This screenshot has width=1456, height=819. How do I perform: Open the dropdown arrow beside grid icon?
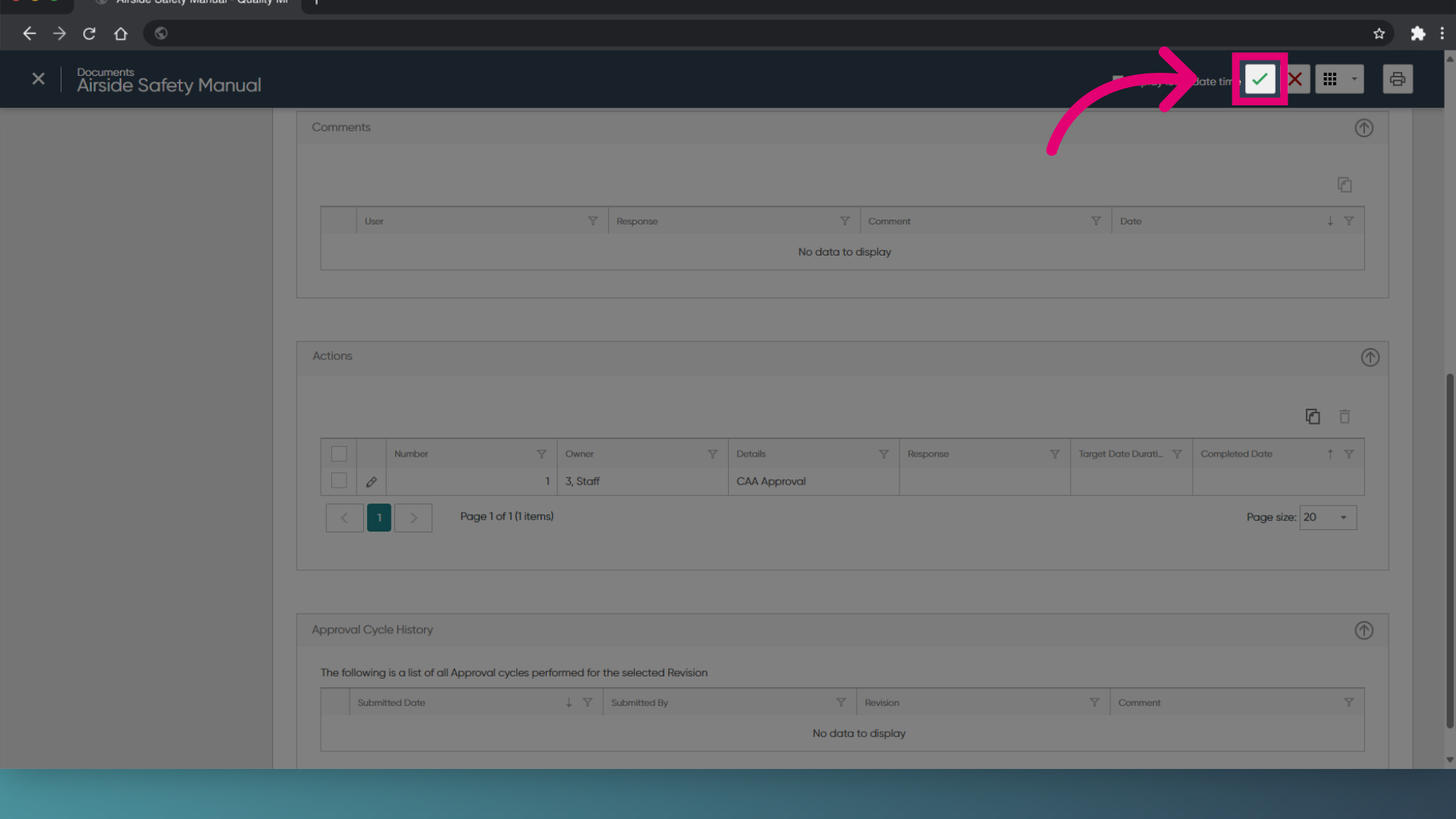1354,79
